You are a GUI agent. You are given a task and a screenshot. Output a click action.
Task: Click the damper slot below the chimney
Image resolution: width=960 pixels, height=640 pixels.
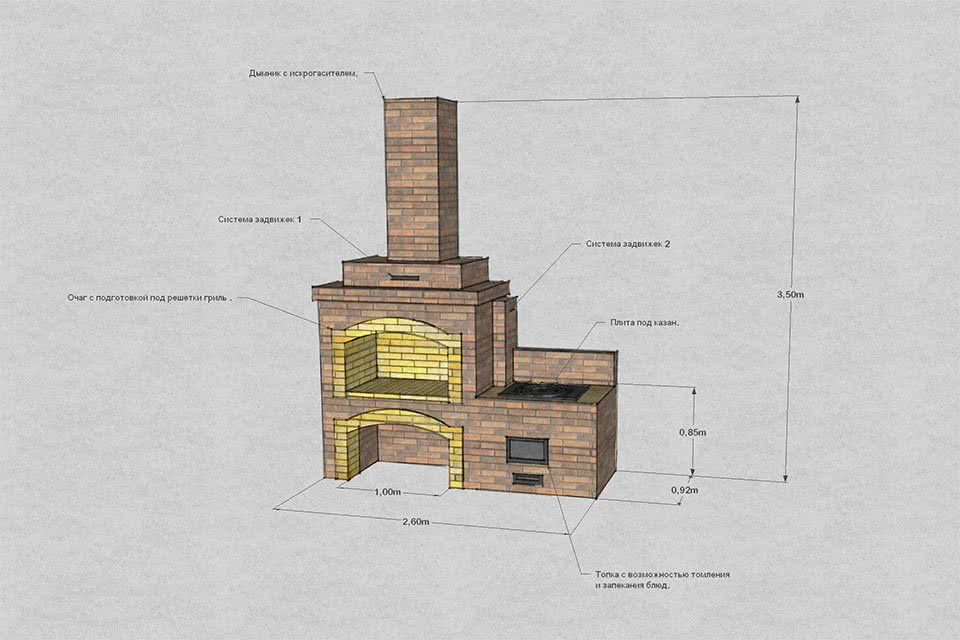pos(405,273)
